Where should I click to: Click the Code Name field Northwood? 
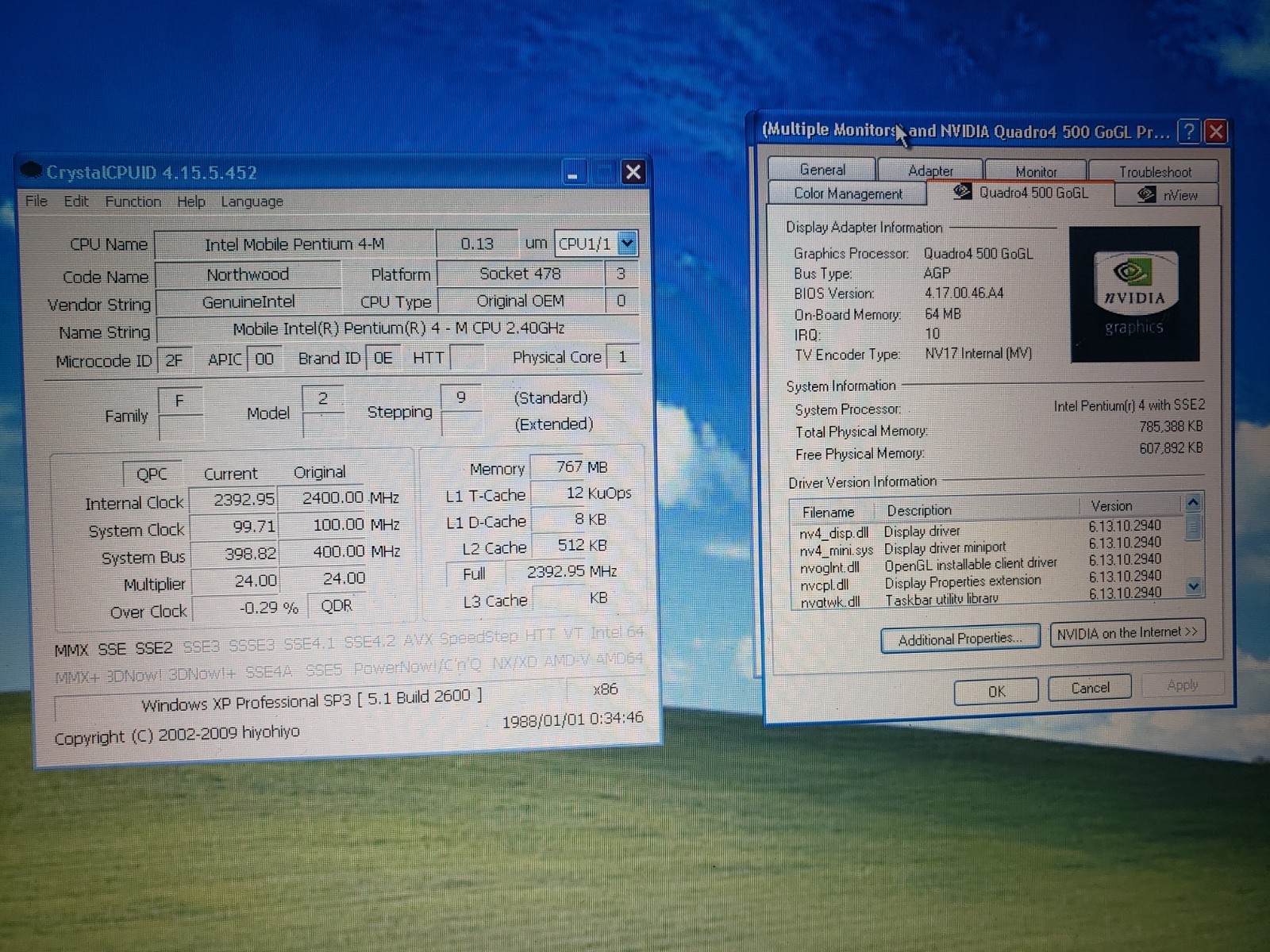click(248, 274)
